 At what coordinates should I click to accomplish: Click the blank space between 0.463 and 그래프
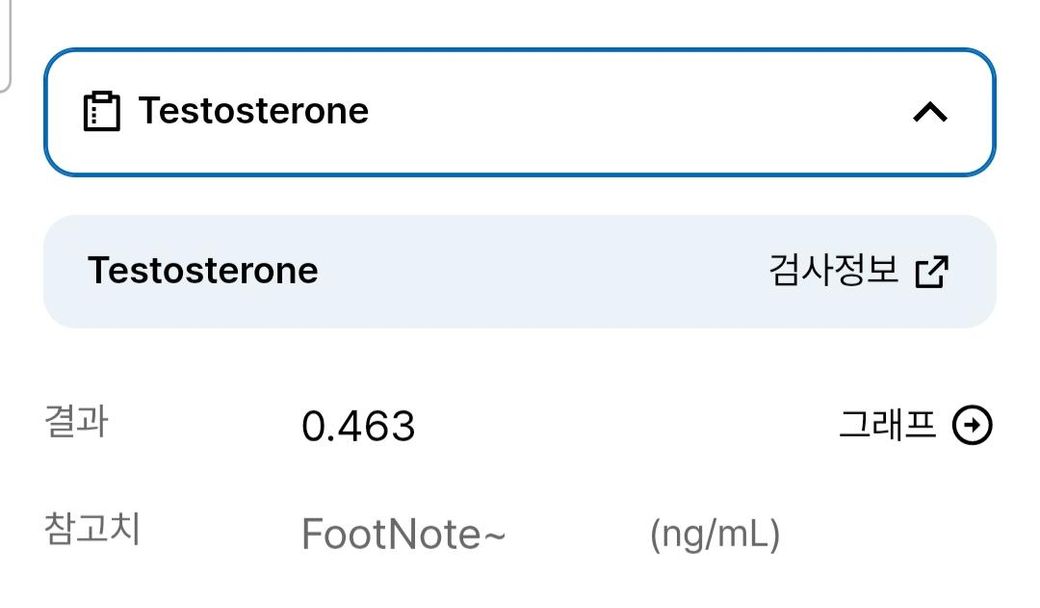click(x=620, y=427)
